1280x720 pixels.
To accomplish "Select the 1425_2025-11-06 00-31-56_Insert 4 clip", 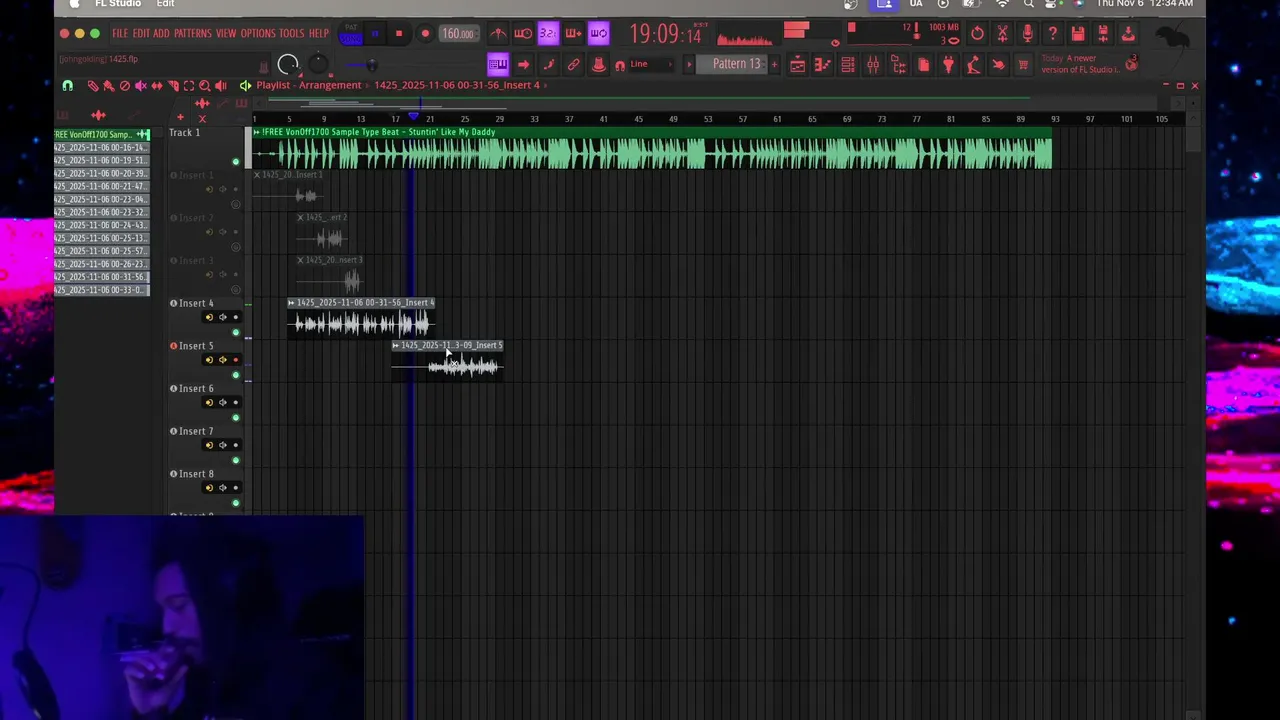I will (x=361, y=318).
